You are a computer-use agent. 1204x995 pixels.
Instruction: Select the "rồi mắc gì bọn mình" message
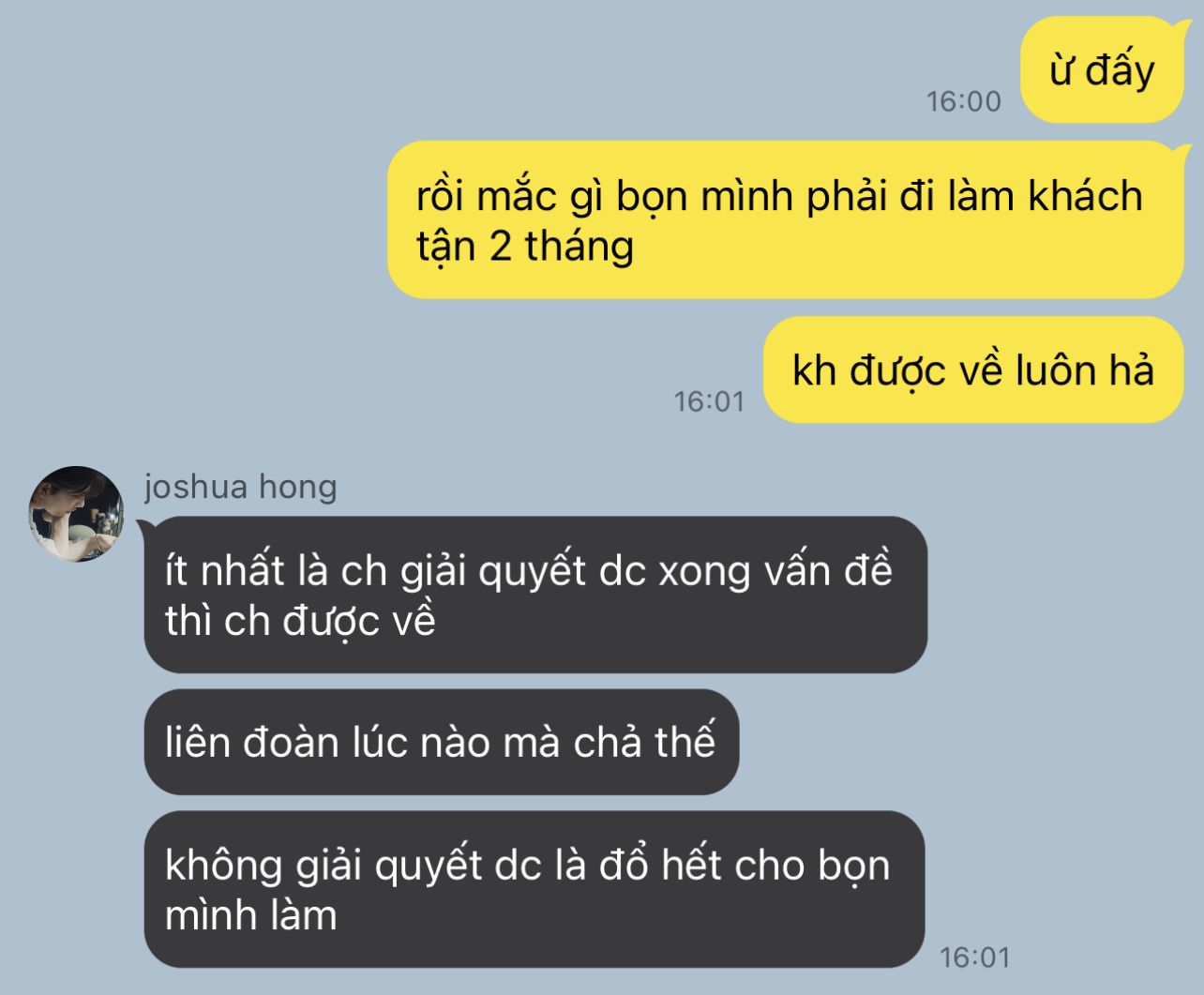click(786, 219)
